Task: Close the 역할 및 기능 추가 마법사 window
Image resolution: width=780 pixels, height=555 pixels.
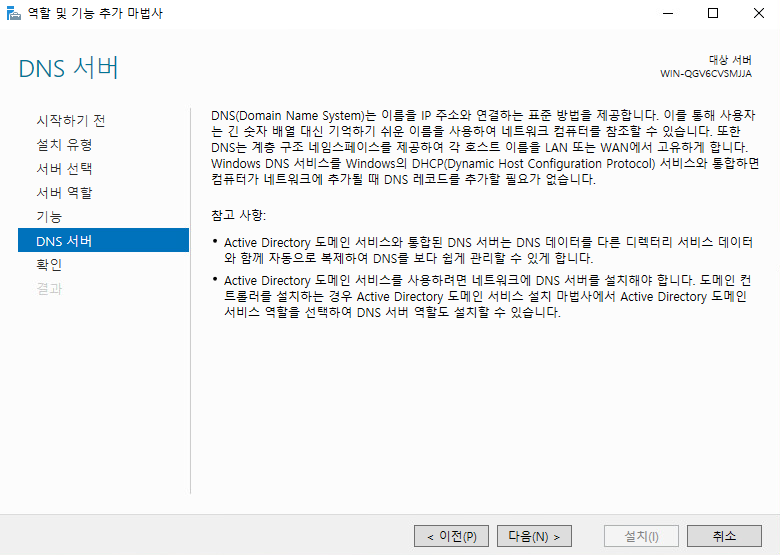Action: (758, 13)
